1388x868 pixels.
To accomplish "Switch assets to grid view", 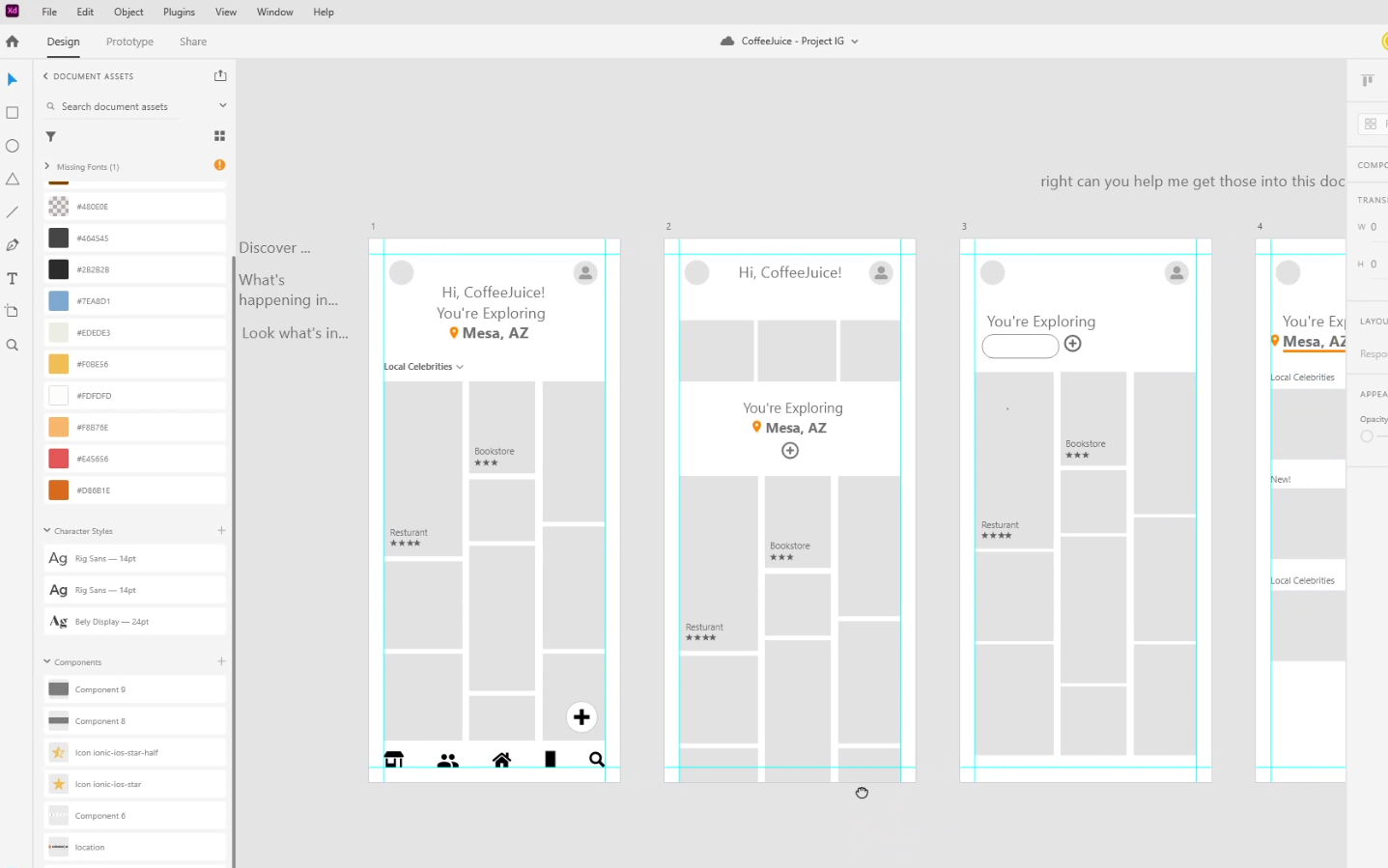I will (219, 136).
